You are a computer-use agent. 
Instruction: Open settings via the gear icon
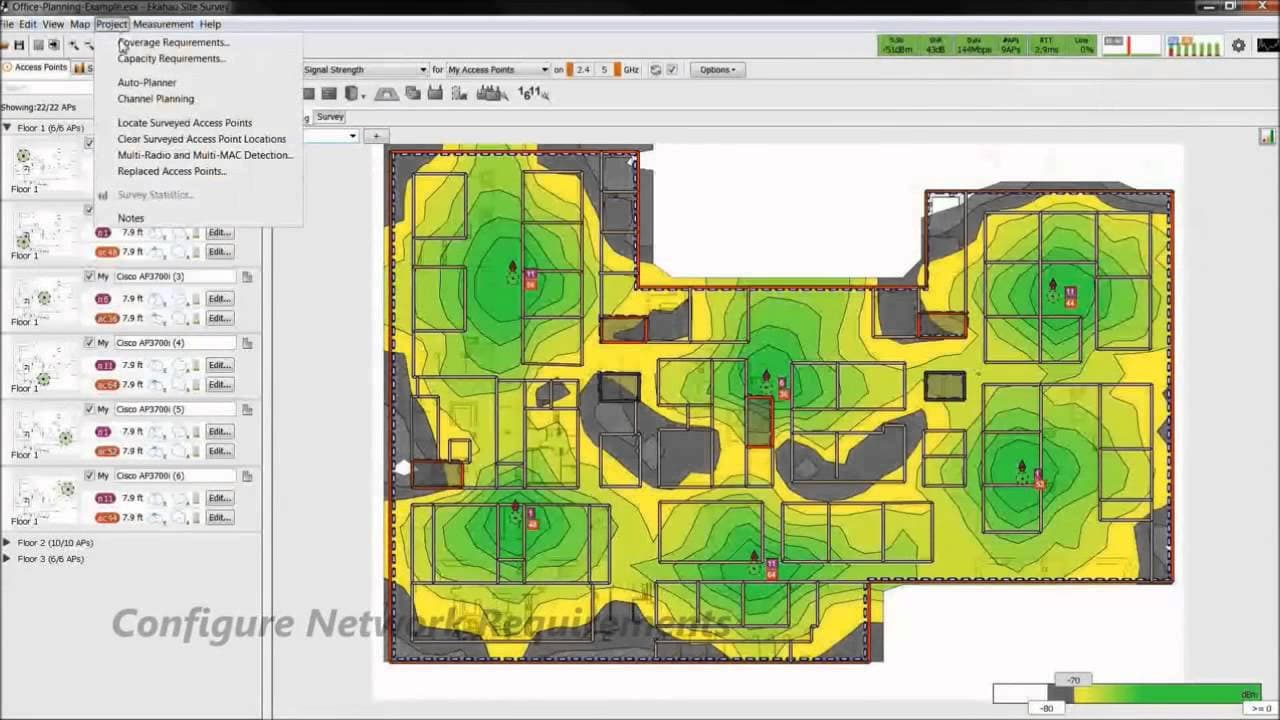[x=1238, y=46]
